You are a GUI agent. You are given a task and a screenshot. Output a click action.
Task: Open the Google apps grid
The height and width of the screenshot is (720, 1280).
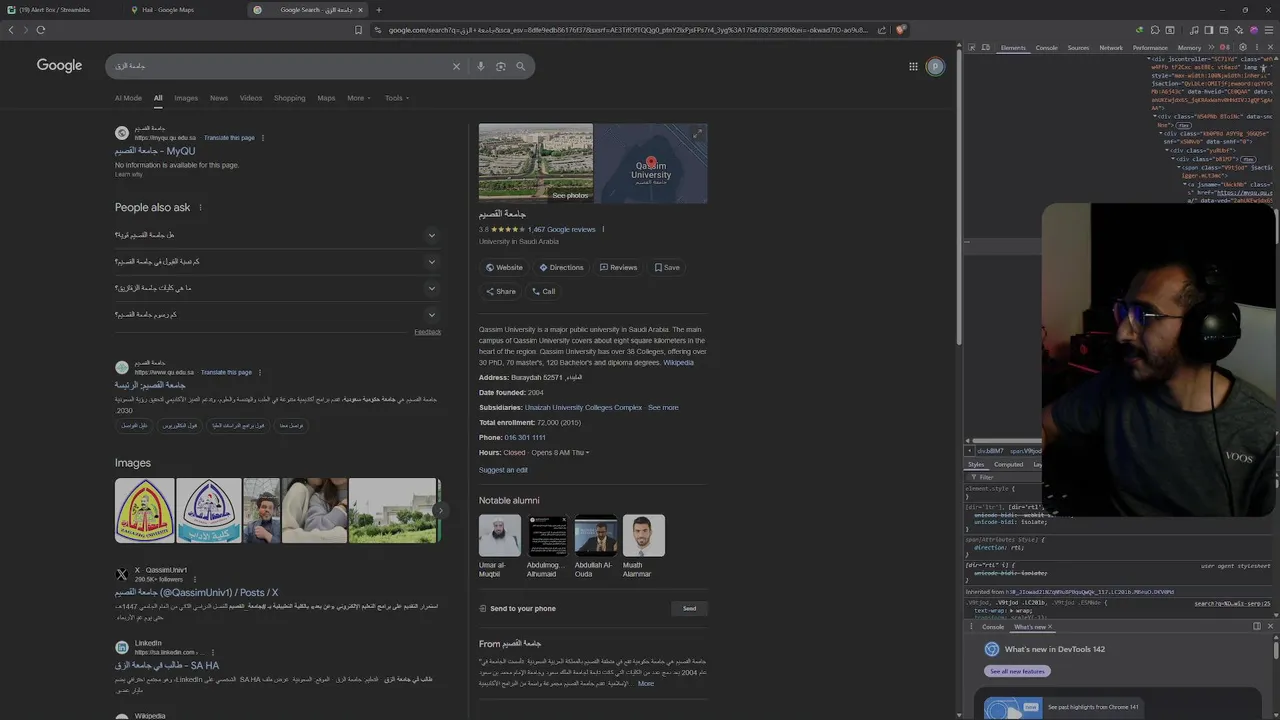click(913, 66)
